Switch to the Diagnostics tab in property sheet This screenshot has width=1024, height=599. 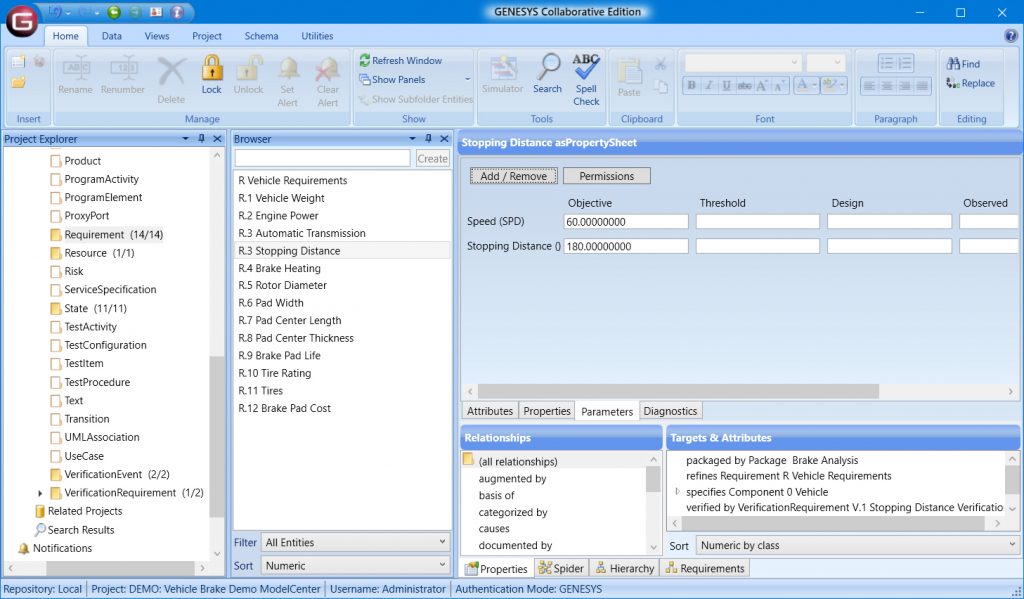pyautogui.click(x=670, y=410)
